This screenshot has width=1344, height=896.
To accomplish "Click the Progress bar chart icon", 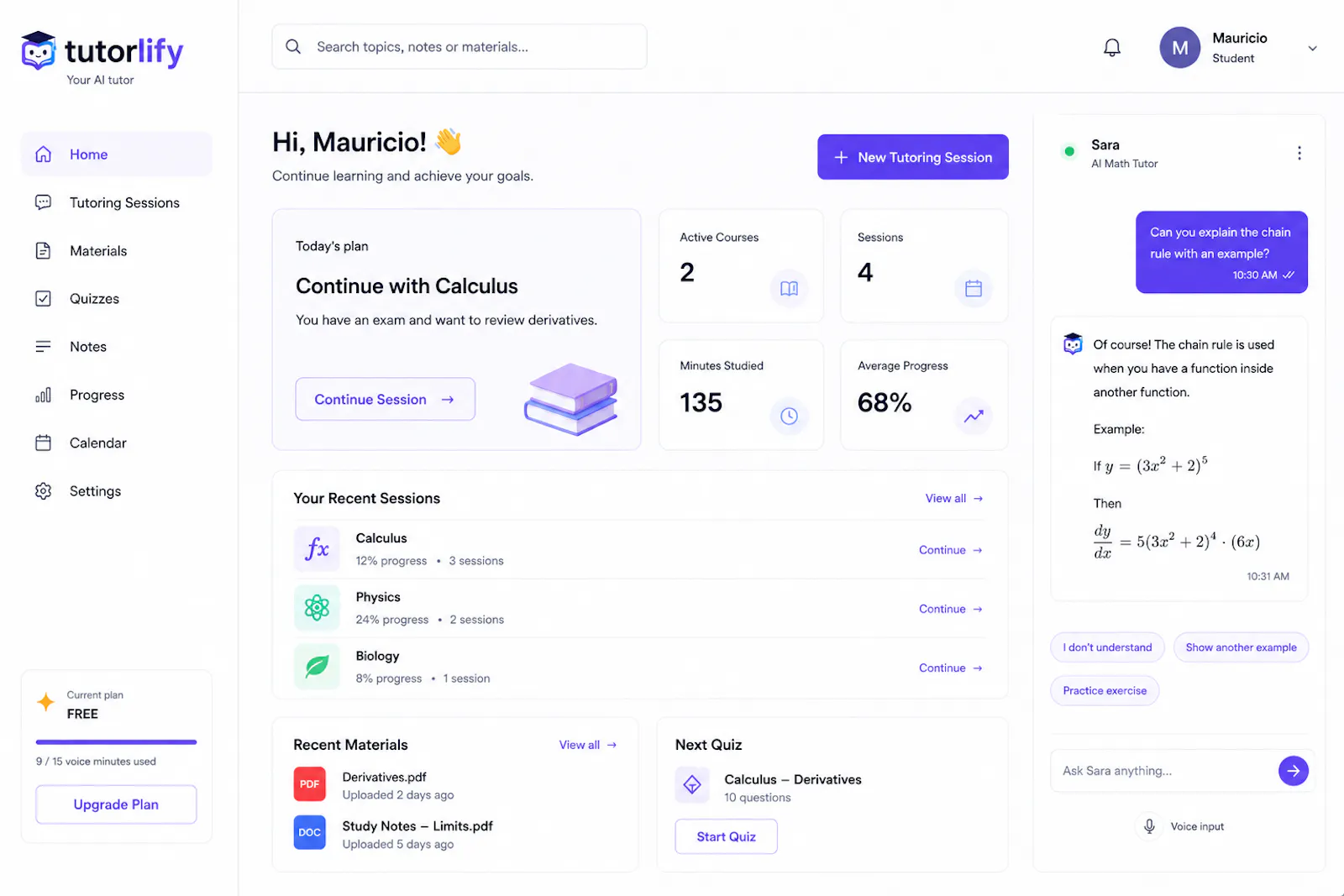I will 44,395.
